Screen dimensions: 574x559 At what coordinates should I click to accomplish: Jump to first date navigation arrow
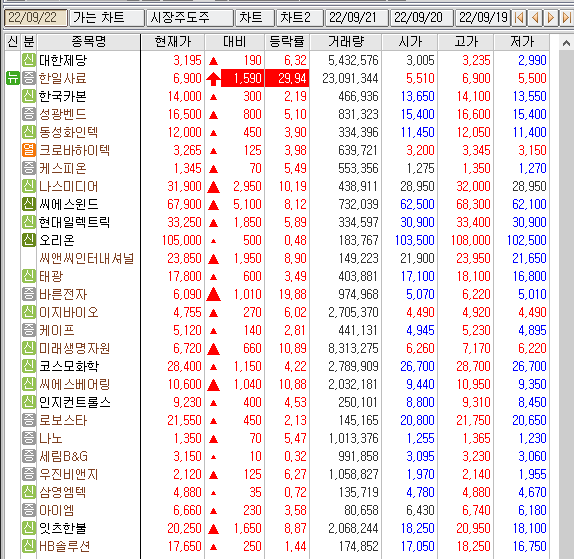point(519,18)
